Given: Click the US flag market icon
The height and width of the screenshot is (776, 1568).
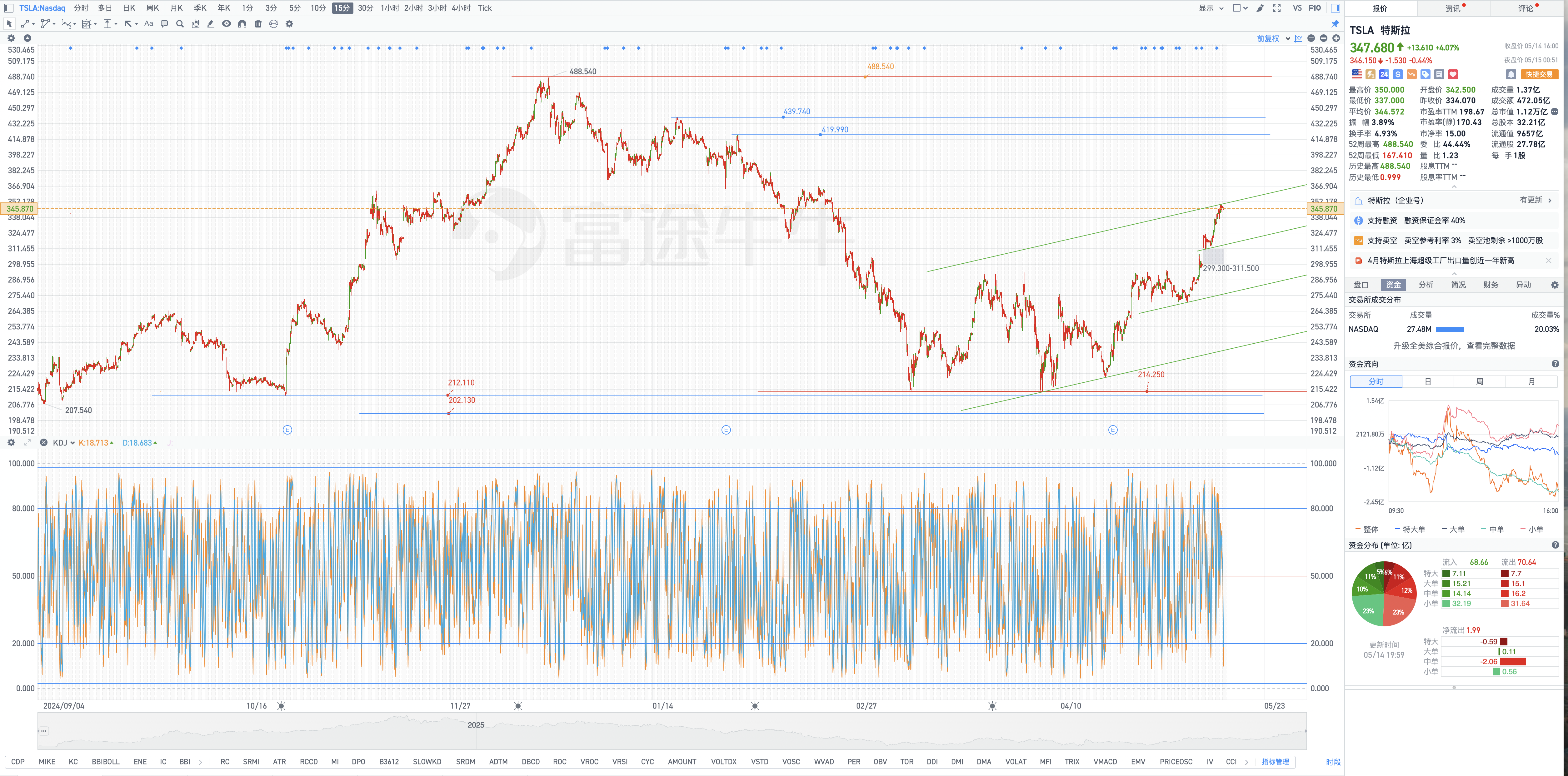Looking at the screenshot, I should coord(1356,74).
